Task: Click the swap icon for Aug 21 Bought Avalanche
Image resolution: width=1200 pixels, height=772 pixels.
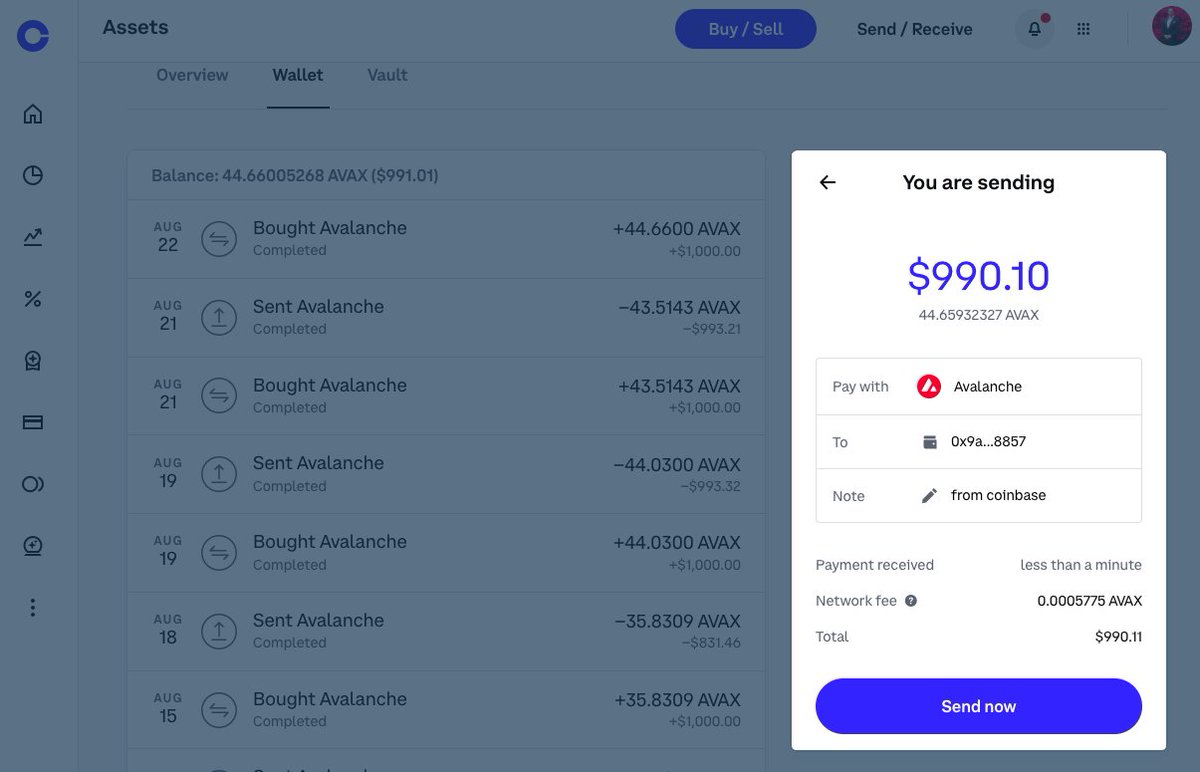Action: pos(219,395)
